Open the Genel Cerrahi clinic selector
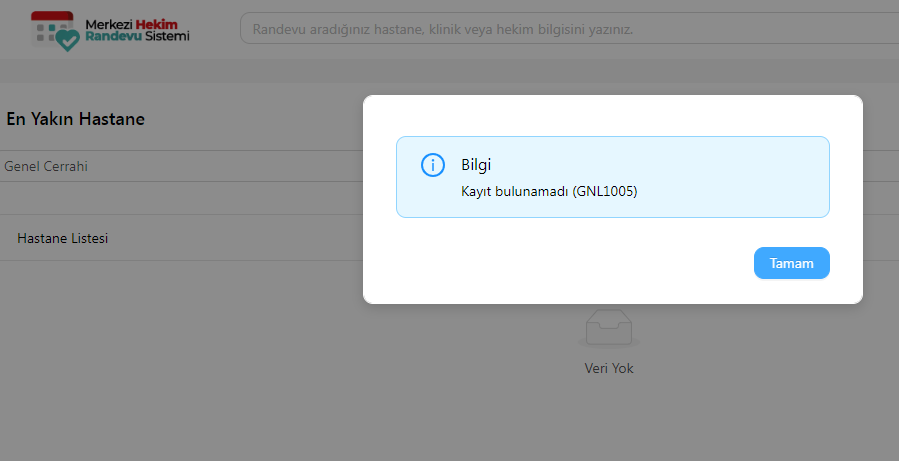 (47, 166)
